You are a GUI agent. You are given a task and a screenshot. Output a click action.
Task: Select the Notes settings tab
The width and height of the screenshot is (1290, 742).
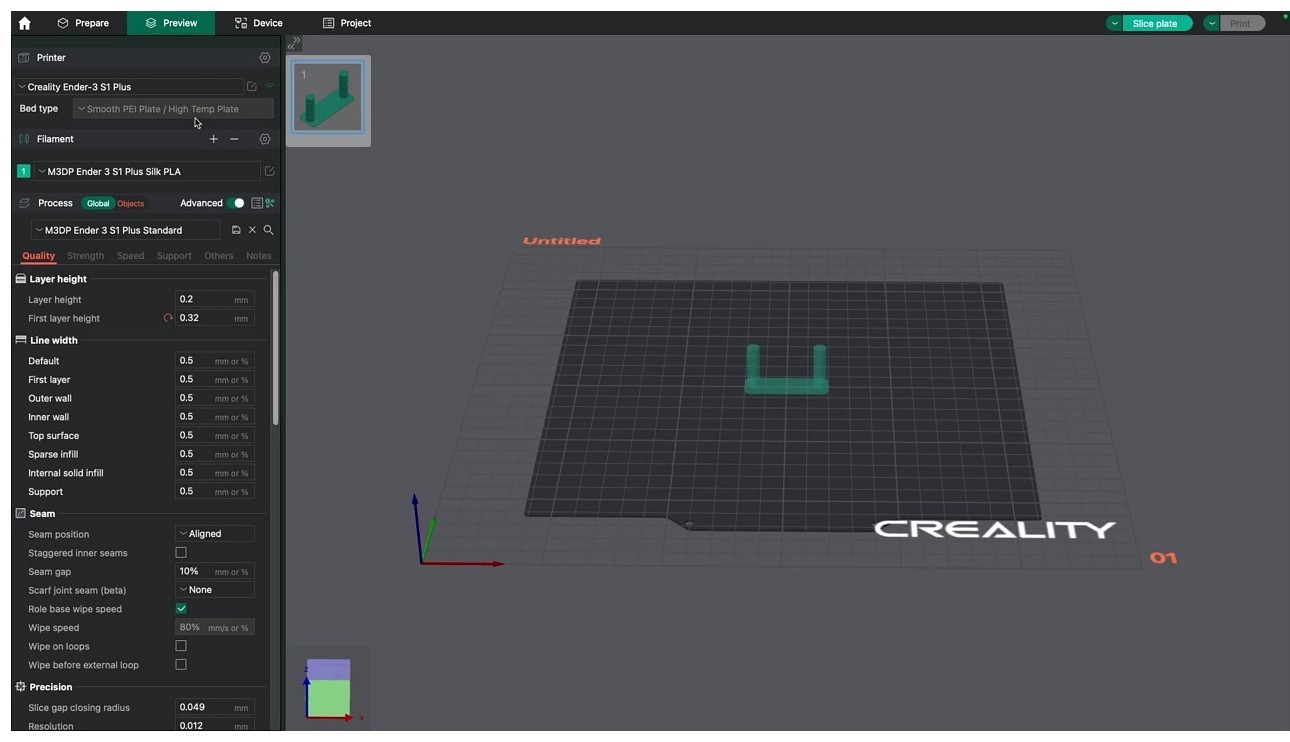[259, 256]
